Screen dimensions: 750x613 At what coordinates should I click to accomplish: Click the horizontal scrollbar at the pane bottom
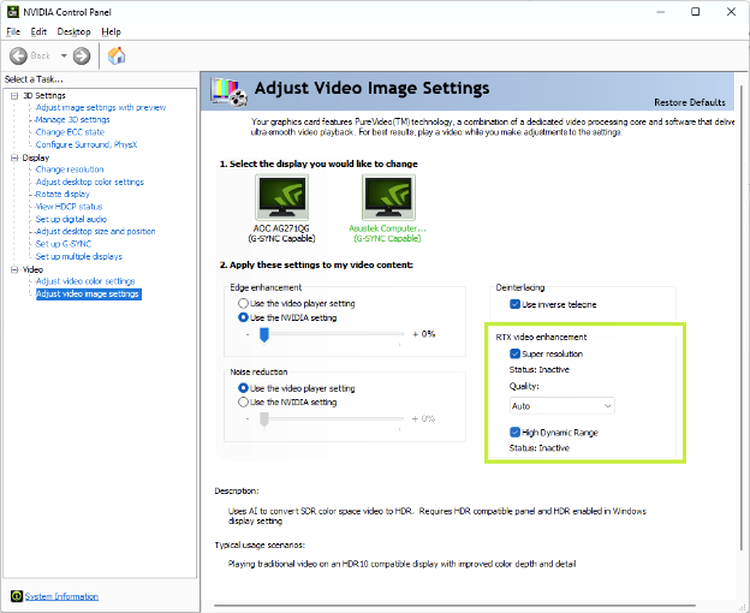pos(454,605)
